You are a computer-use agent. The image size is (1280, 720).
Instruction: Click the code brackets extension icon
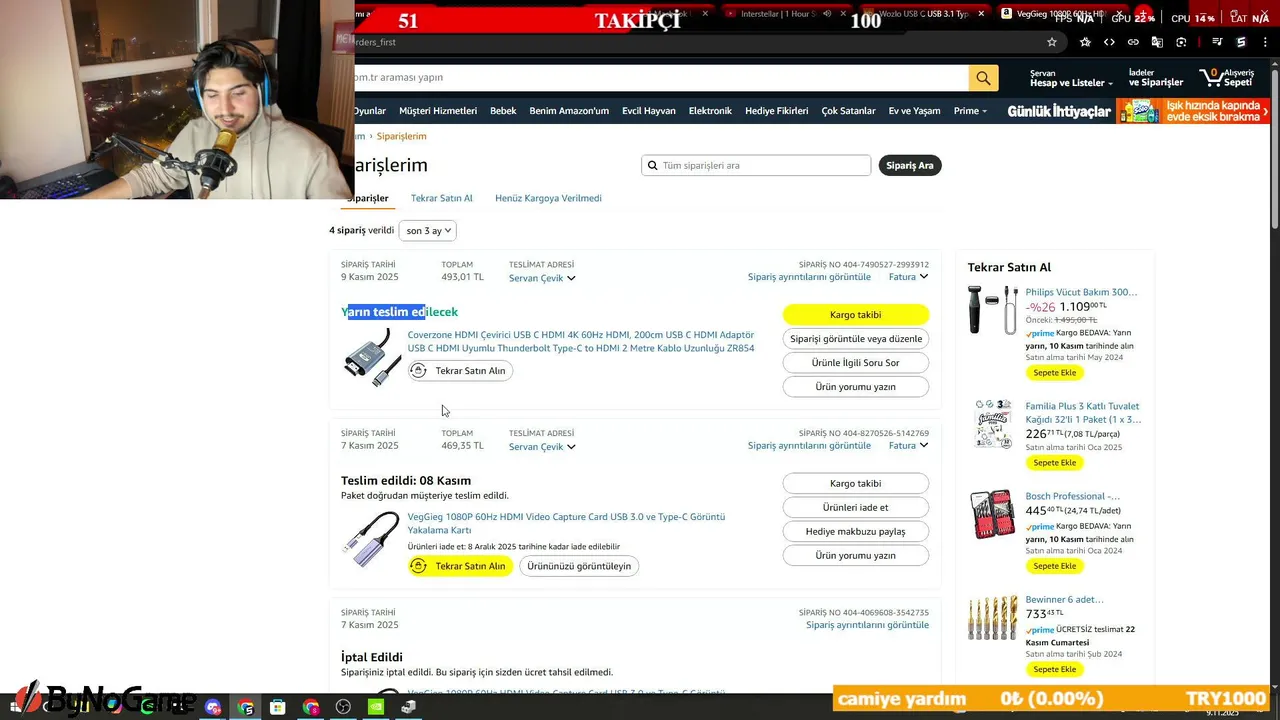tap(1109, 42)
